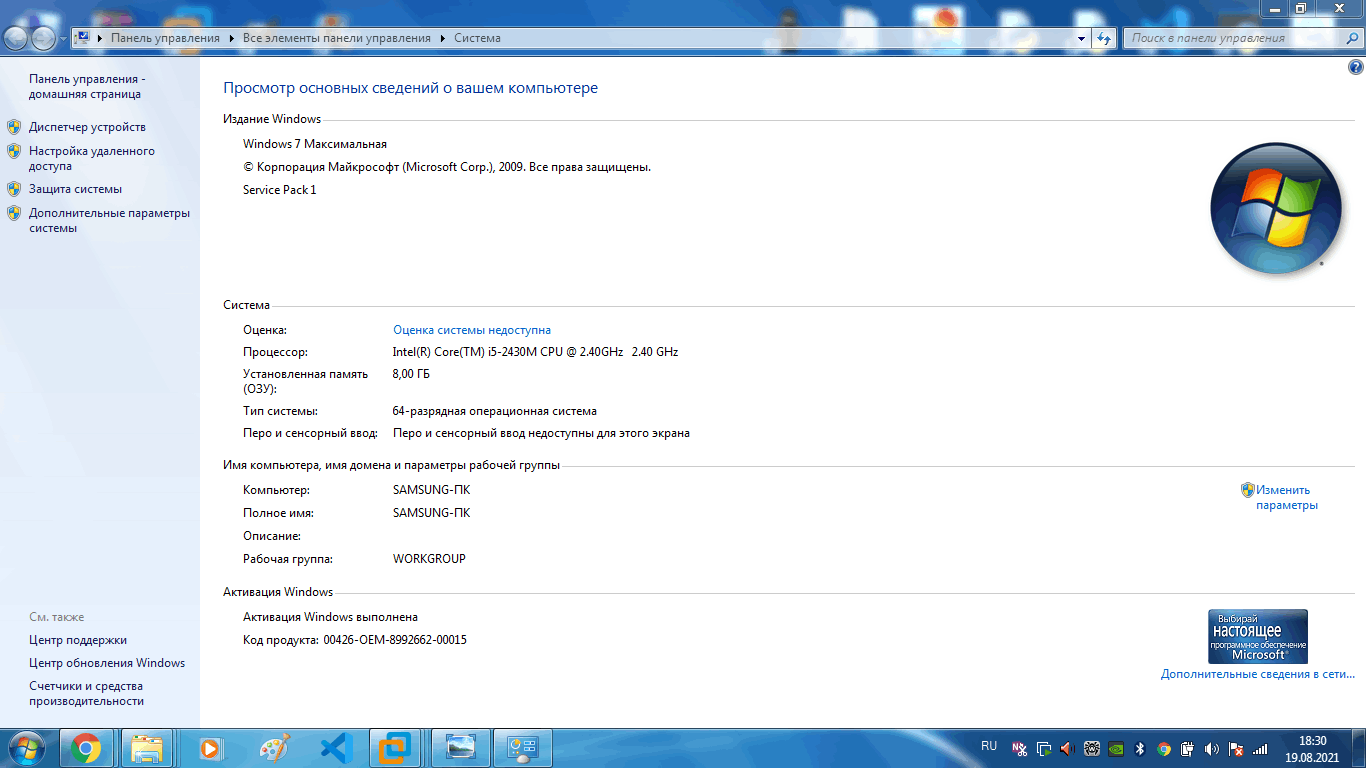This screenshot has width=1366, height=768.
Task: Open the OneNote clipper tray icon
Action: (x=1019, y=748)
